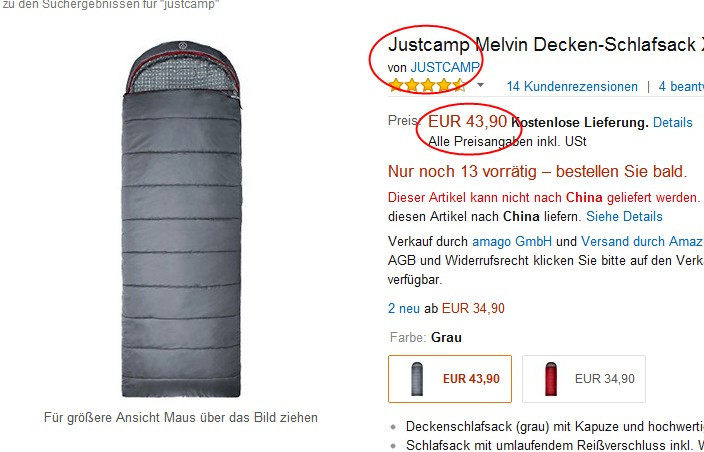Image resolution: width=704 pixels, height=452 pixels.
Task: Open 14 Kundenrezensionen reviews link
Action: pos(572,86)
